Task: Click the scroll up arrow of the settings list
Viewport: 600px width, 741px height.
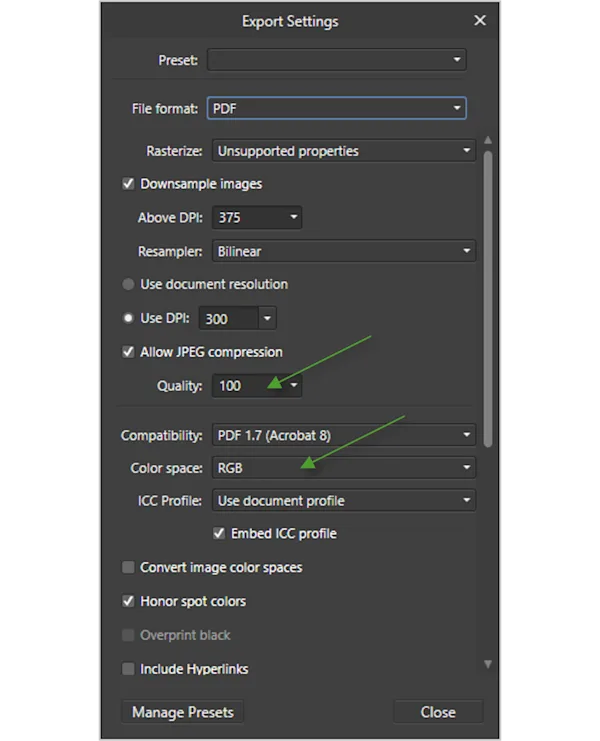Action: (488, 140)
